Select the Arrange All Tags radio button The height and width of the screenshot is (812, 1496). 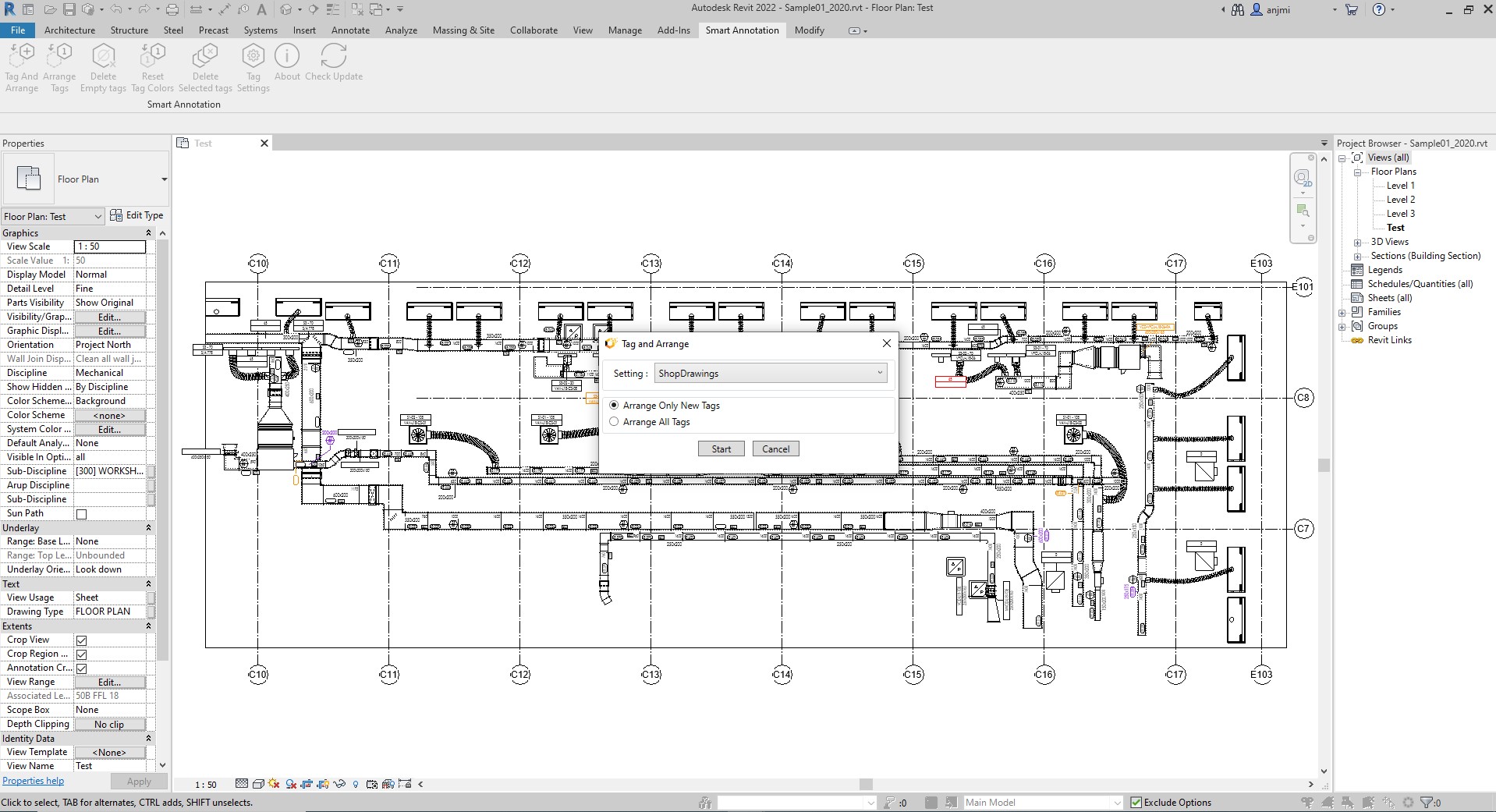pyautogui.click(x=614, y=422)
